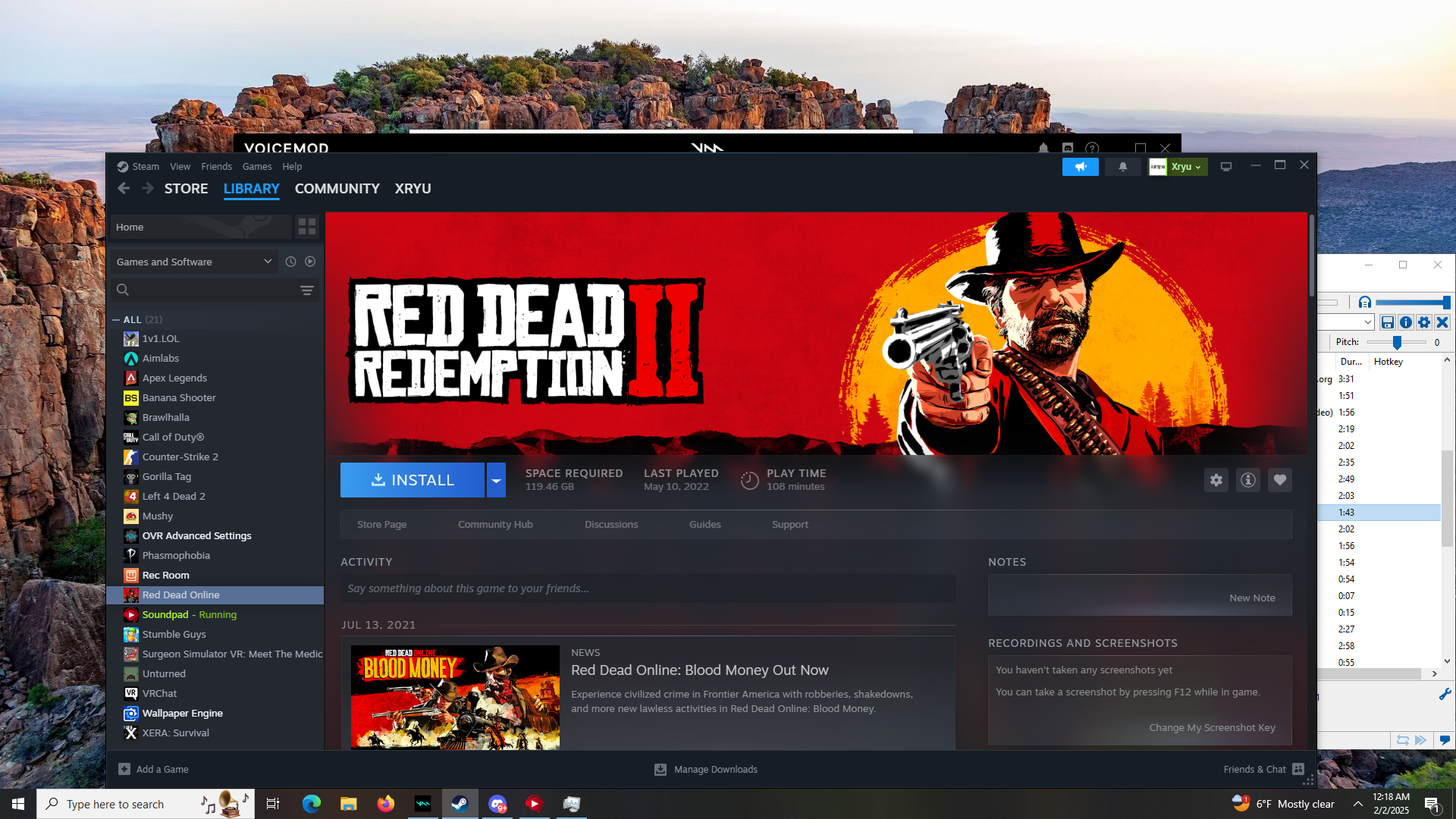Click the blue INSTALL button
The height and width of the screenshot is (819, 1456).
pyautogui.click(x=412, y=480)
